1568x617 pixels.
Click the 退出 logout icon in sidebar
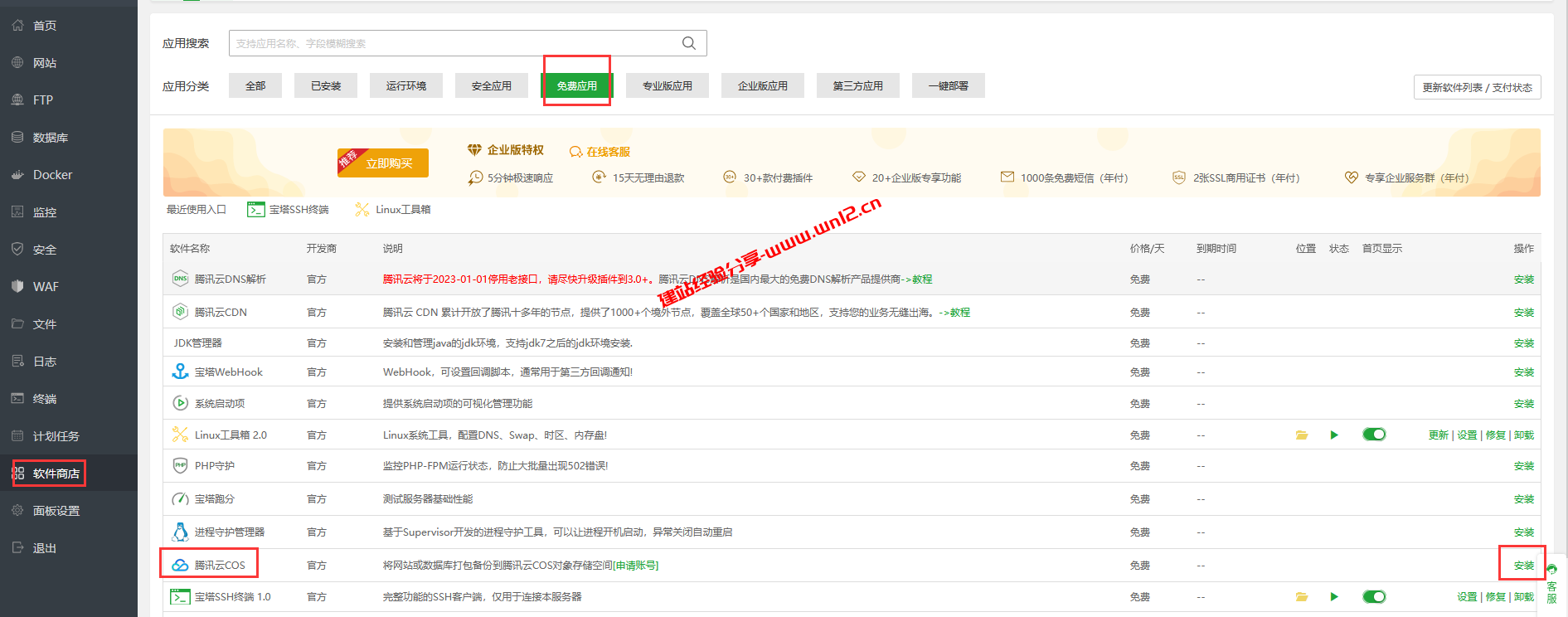click(x=17, y=547)
